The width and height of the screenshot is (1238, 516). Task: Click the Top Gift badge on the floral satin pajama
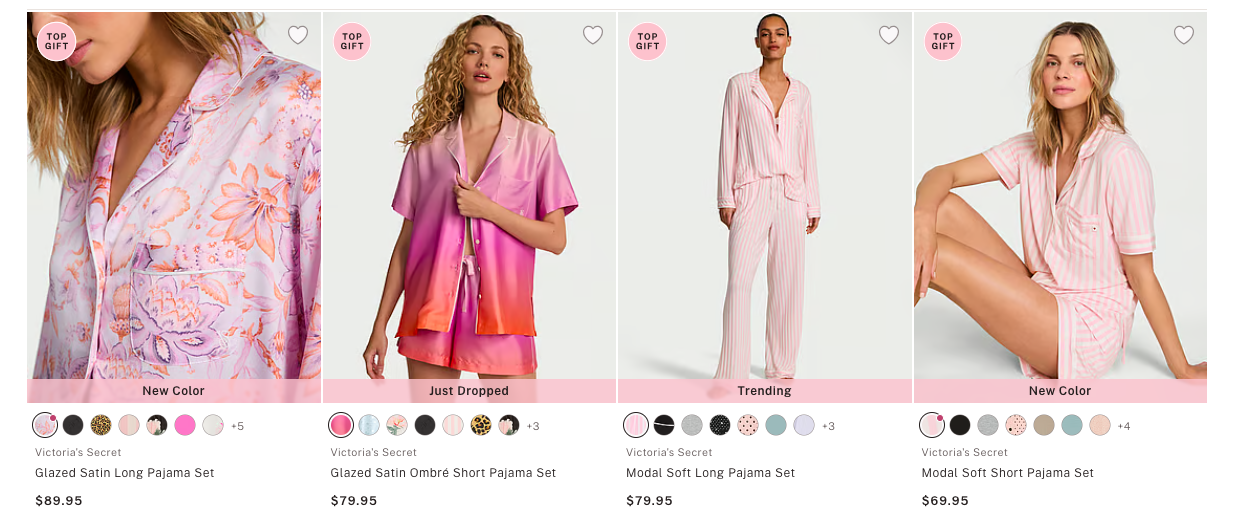(x=56, y=42)
